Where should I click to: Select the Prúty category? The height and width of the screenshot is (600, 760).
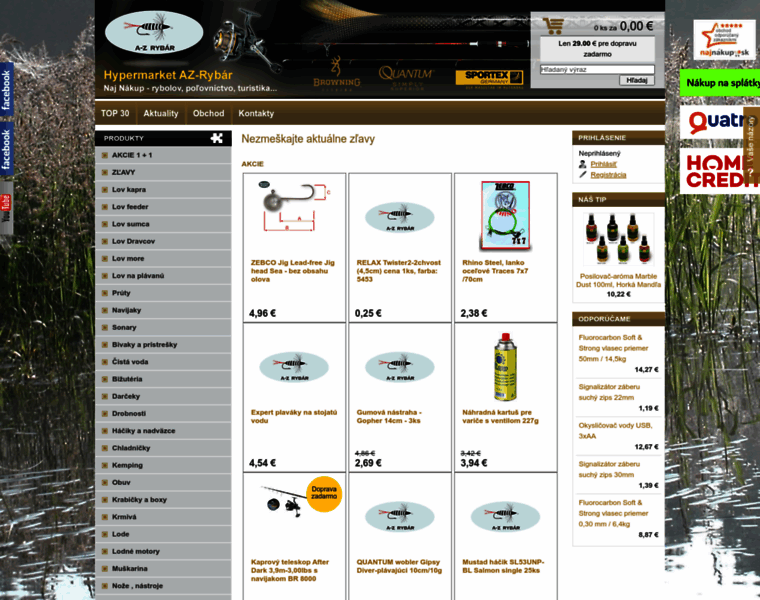[x=163, y=293]
